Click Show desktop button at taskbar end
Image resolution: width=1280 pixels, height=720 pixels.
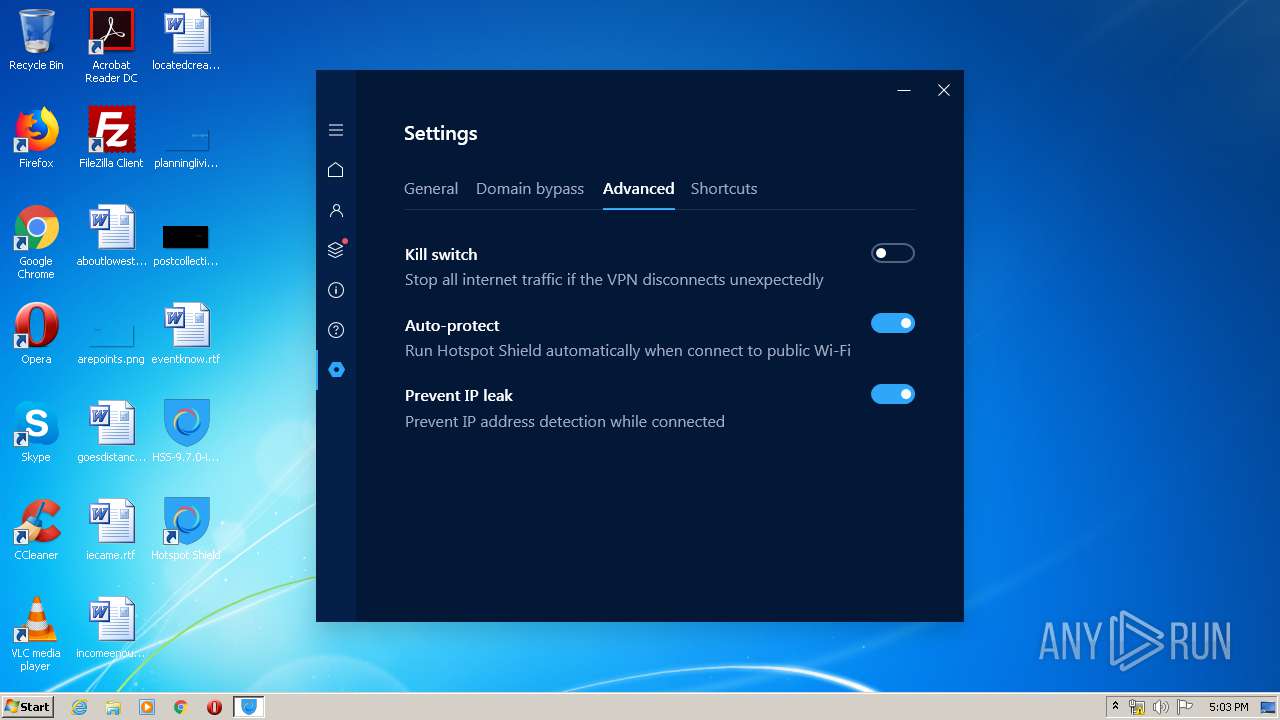coord(1269,707)
